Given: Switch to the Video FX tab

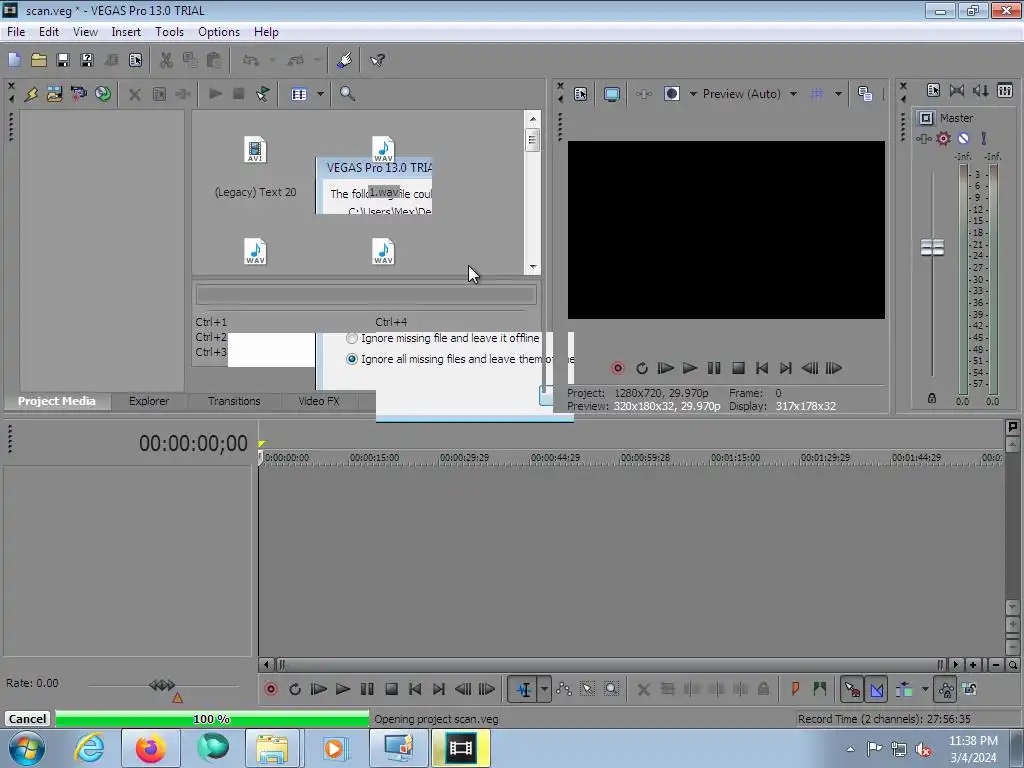Looking at the screenshot, I should coord(319,401).
